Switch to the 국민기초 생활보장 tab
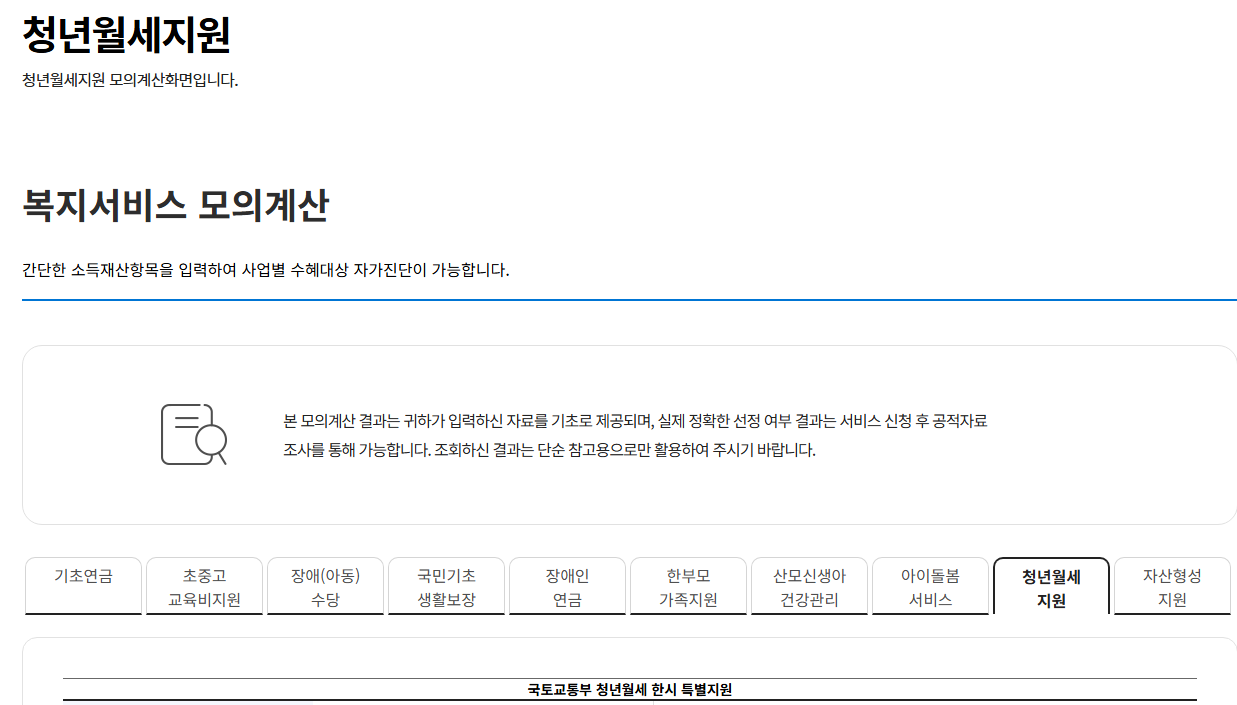 446,586
